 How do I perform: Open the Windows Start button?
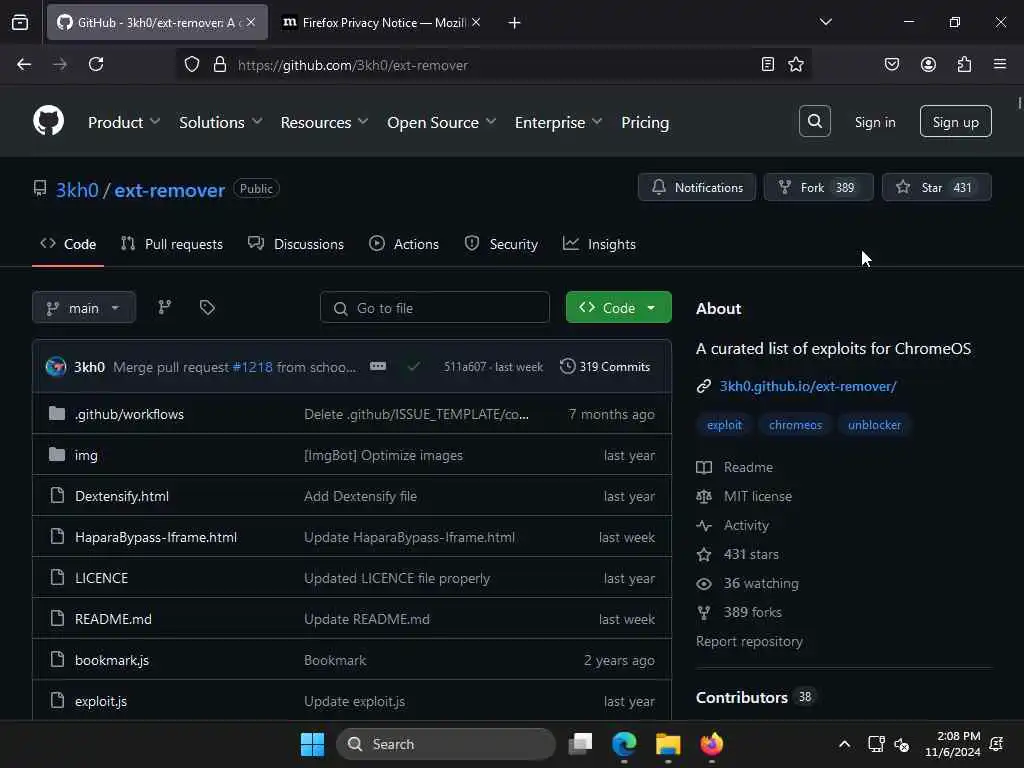[312, 744]
